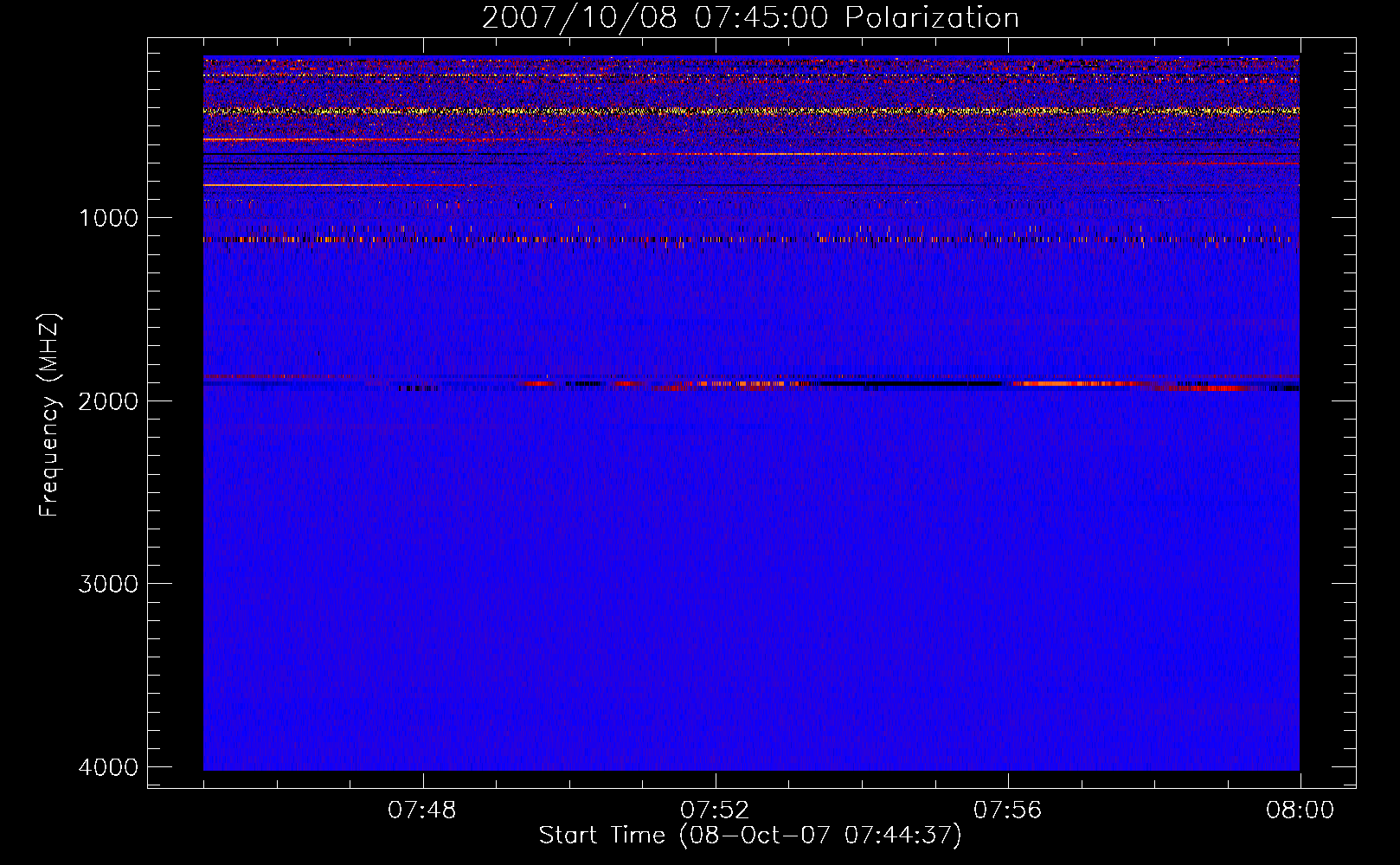Click the 07:56 time axis label
Viewport: 1400px width, 865px height.
tap(1008, 811)
